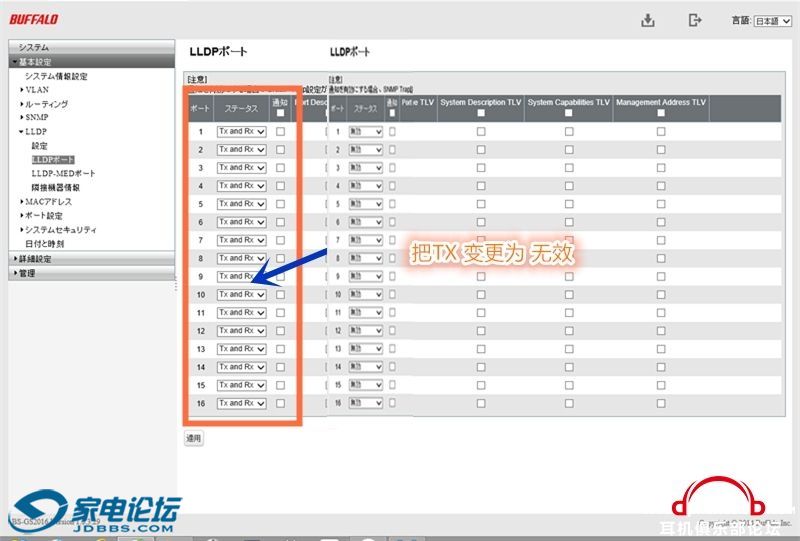Check Management Address TLV header checkbox
Screen dimensions: 800x541
661,113
